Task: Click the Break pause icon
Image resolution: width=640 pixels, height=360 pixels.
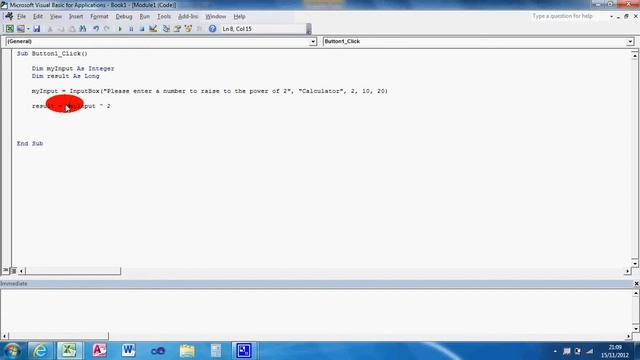Action: tap(131, 29)
